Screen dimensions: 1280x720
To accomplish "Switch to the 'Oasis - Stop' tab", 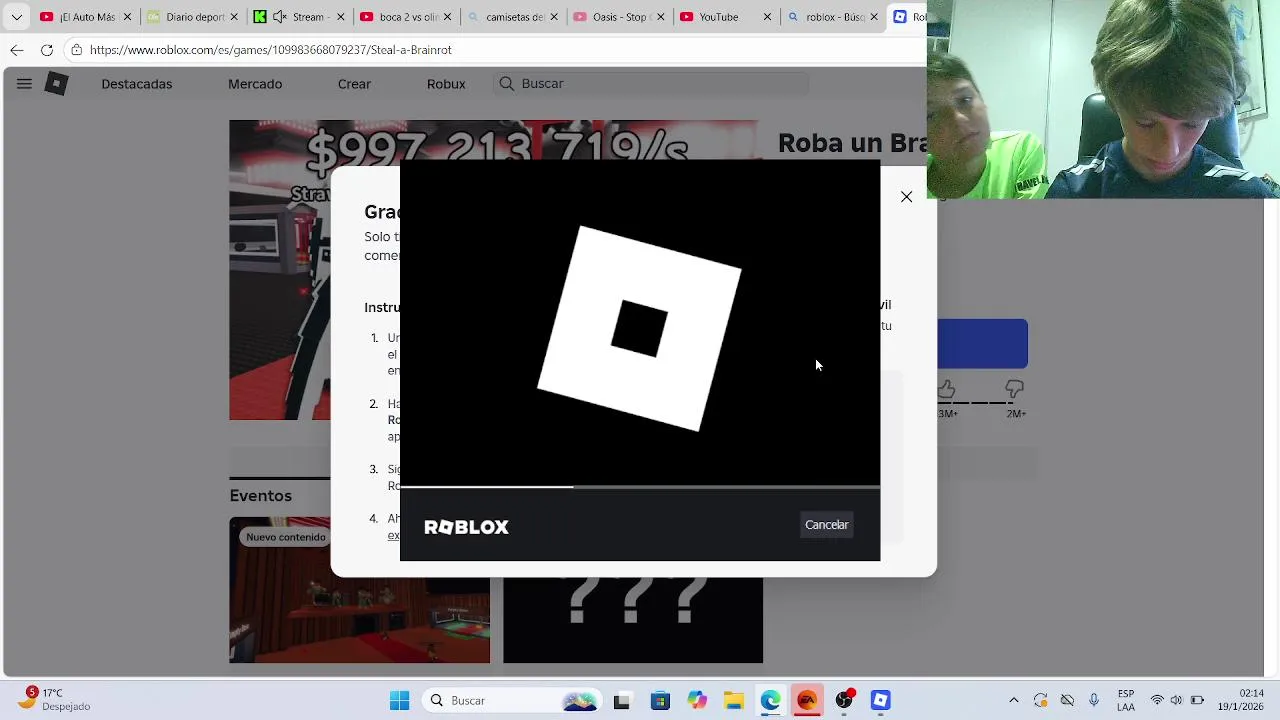I will (x=620, y=17).
